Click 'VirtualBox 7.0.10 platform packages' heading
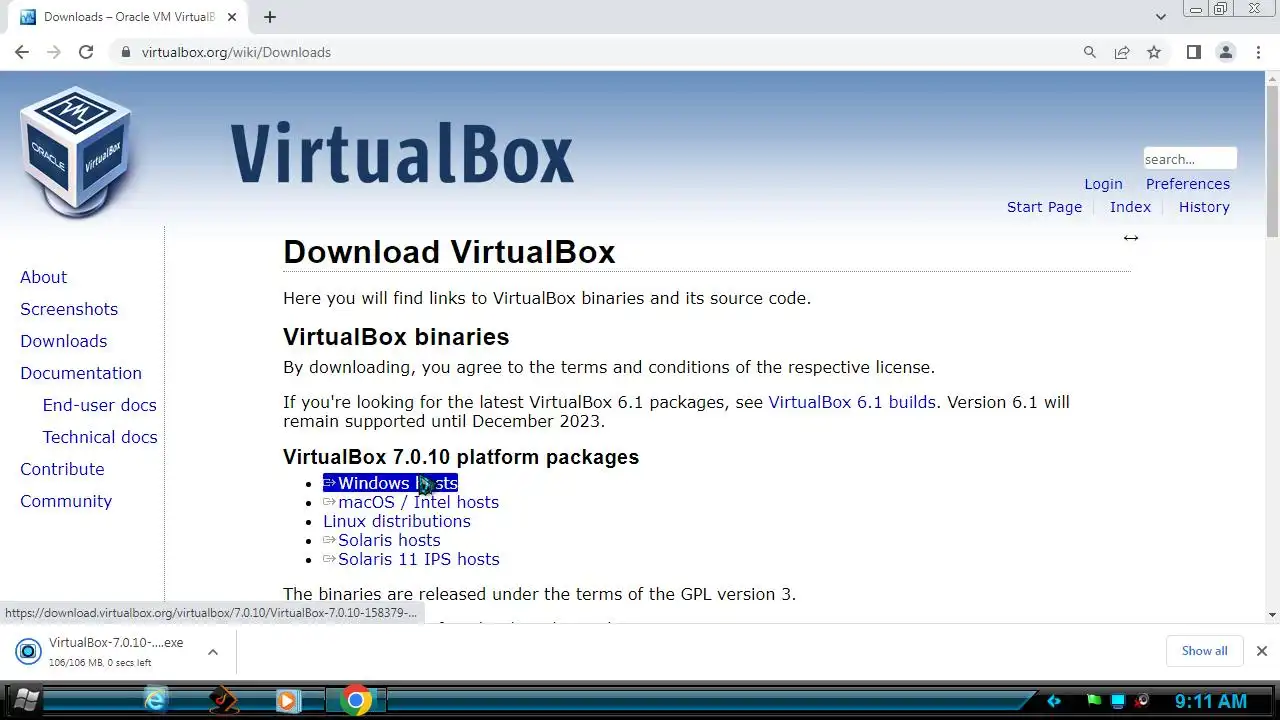 pos(461,457)
